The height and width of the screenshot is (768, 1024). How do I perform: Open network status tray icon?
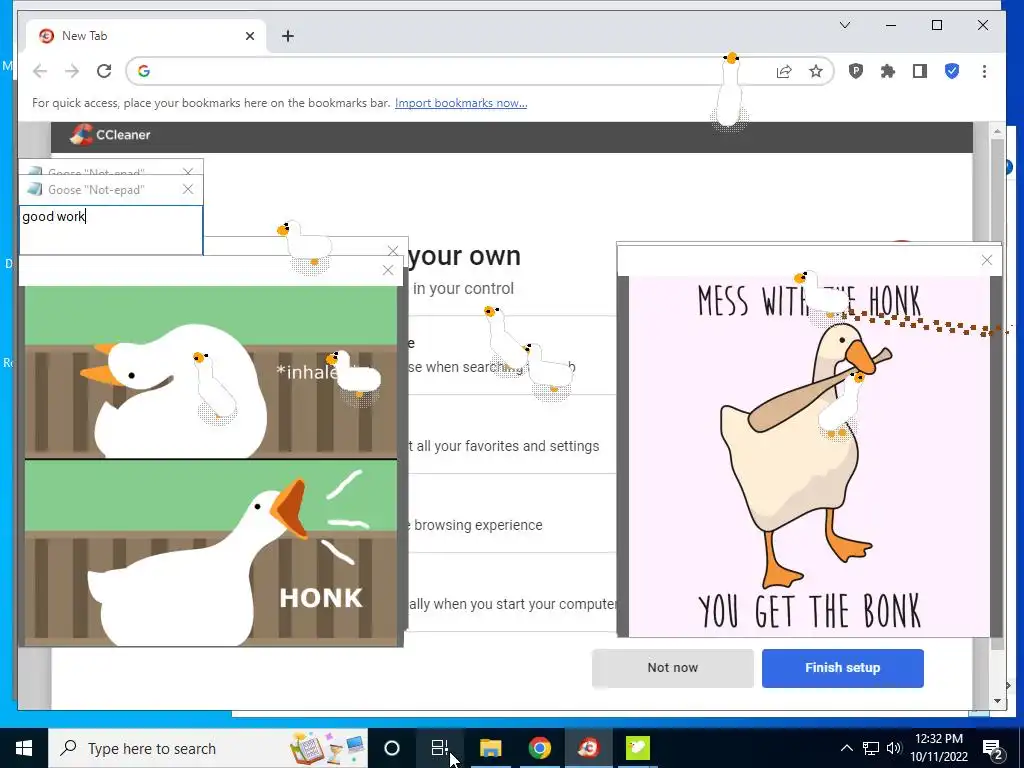tap(871, 748)
